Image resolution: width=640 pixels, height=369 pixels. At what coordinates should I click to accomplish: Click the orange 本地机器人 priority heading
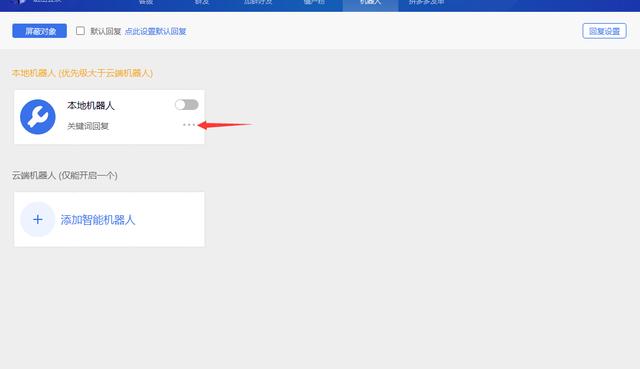(x=82, y=73)
